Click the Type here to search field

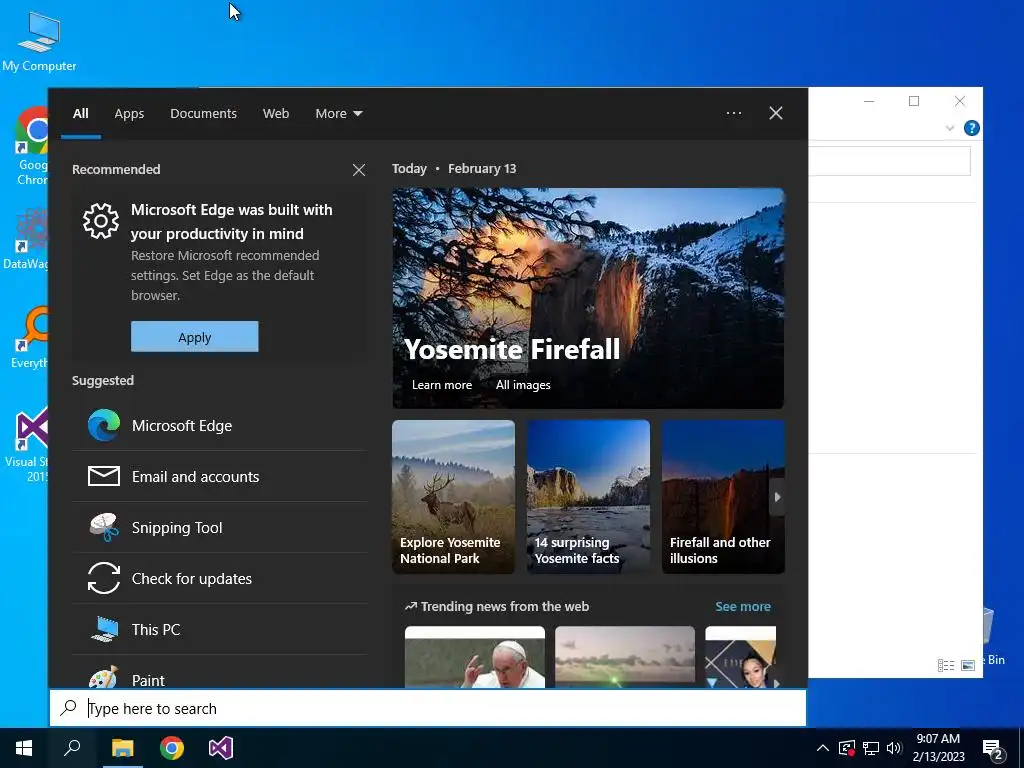point(428,708)
